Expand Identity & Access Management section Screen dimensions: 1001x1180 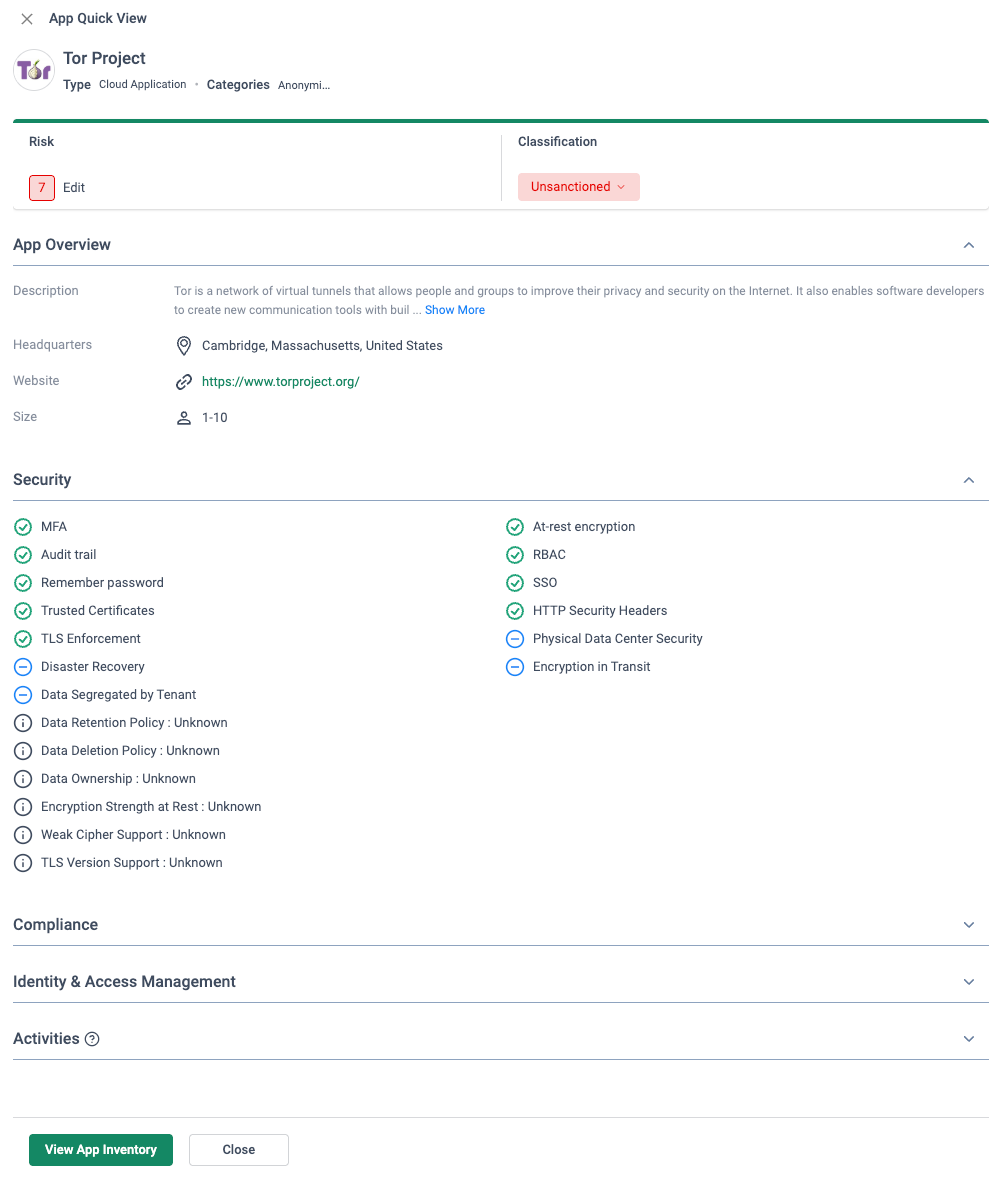[x=969, y=982]
